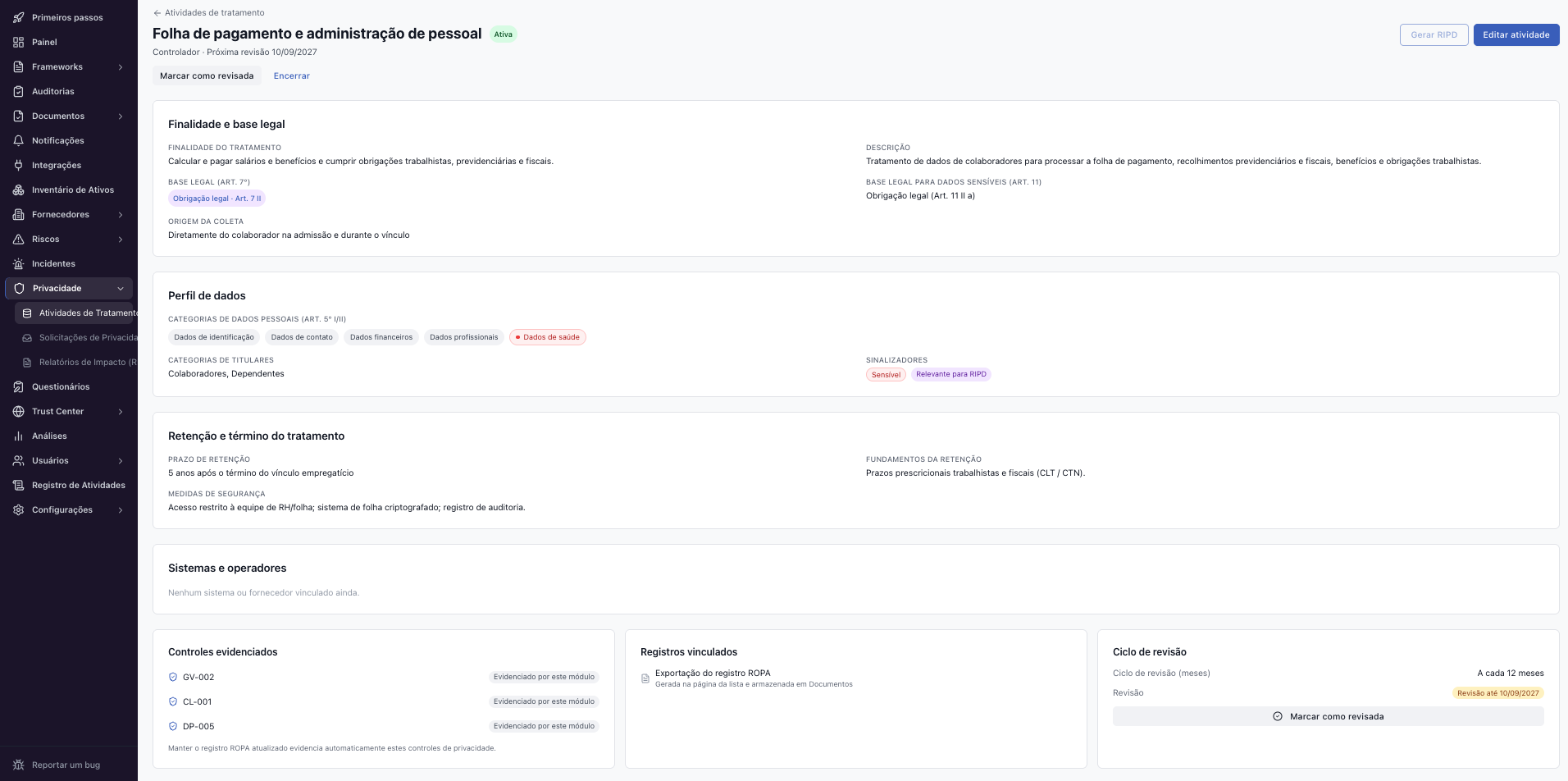Click the Encerrar link

[x=292, y=75]
